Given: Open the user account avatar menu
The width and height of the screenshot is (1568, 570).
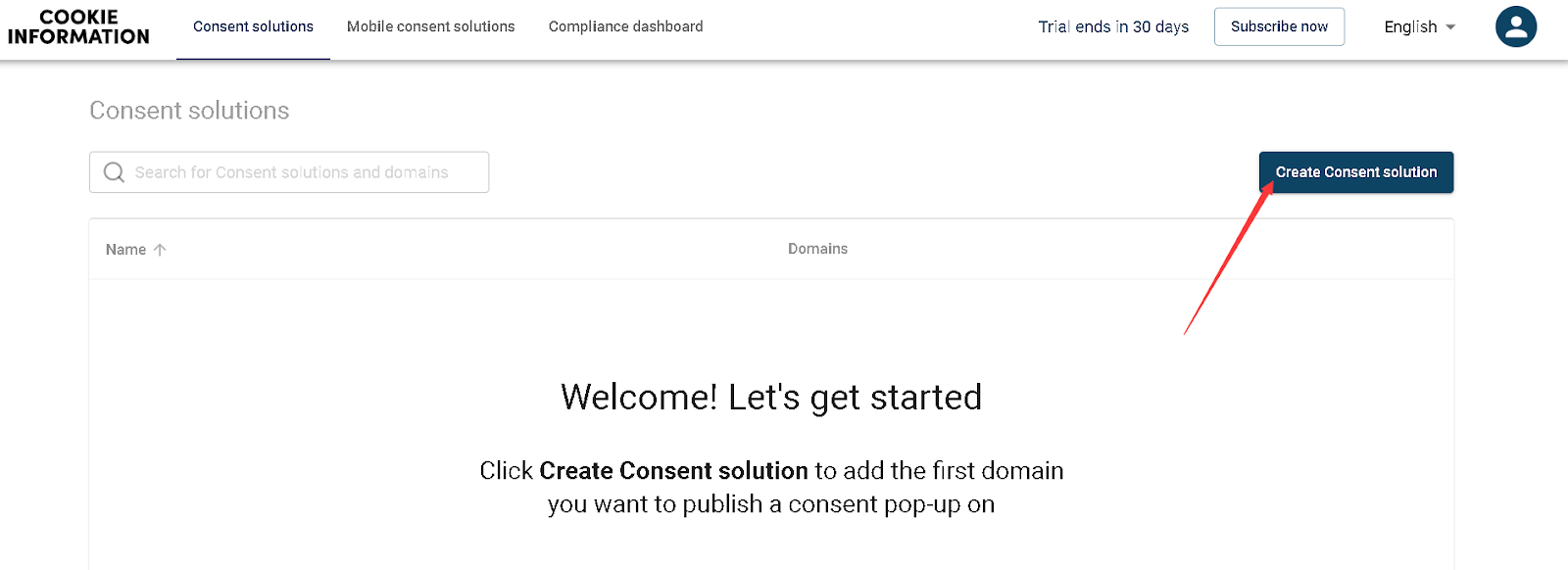Looking at the screenshot, I should tap(1515, 27).
